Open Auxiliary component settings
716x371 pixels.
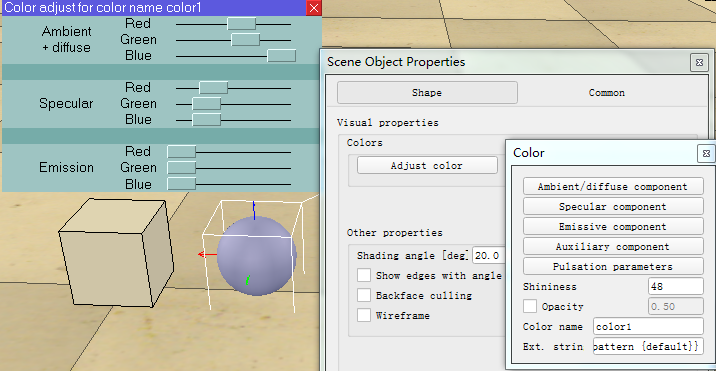(613, 247)
